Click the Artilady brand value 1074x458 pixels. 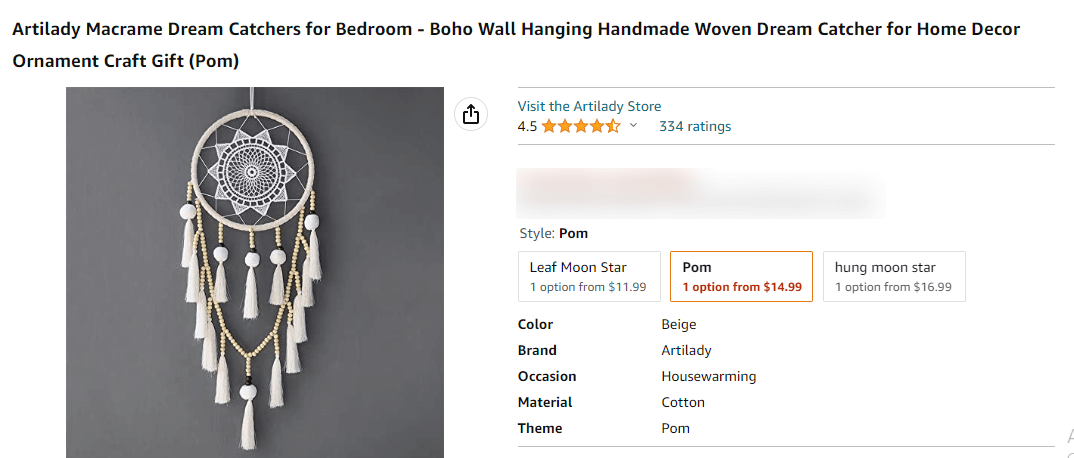(x=686, y=350)
